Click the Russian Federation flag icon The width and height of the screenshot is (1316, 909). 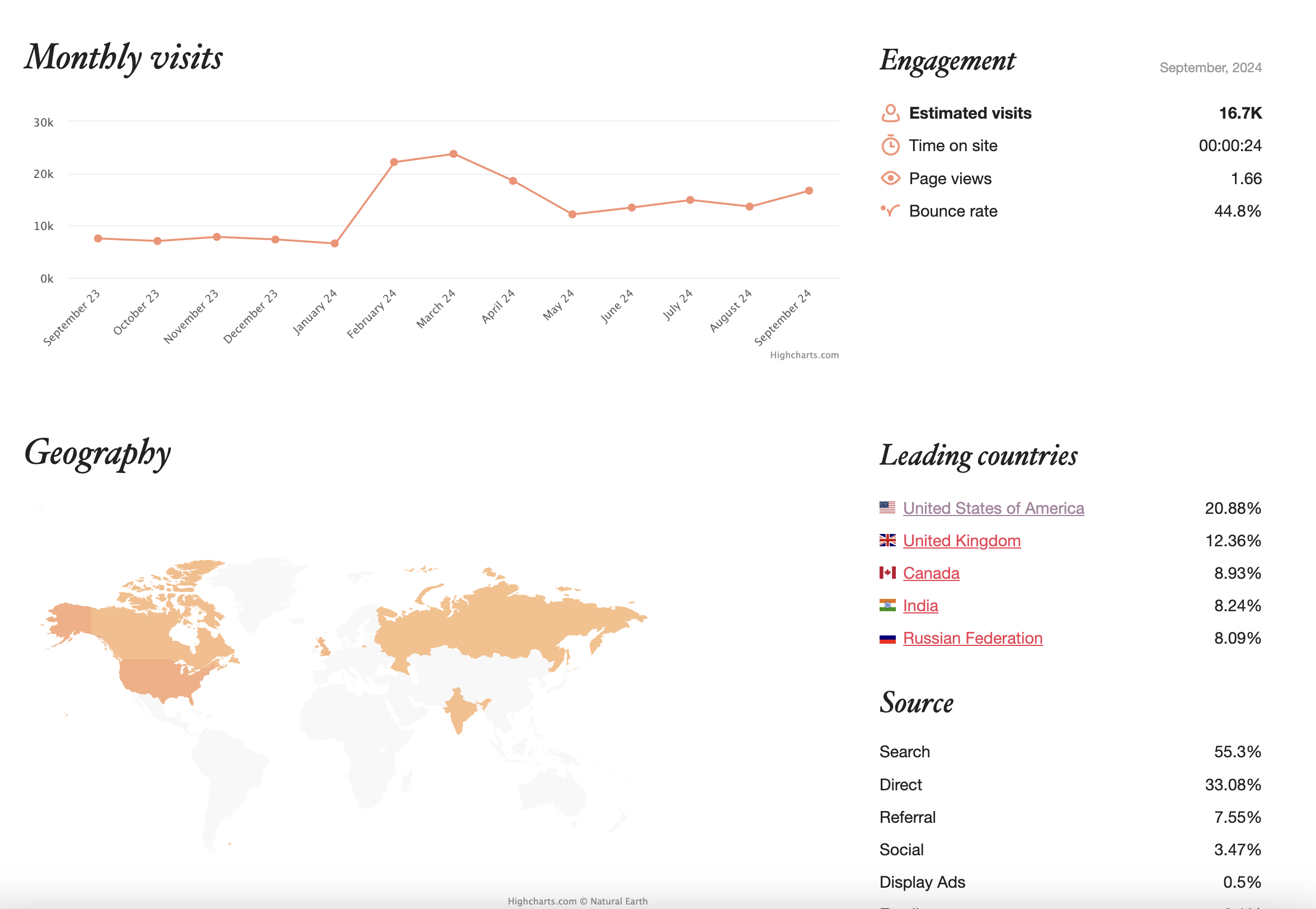coord(887,638)
